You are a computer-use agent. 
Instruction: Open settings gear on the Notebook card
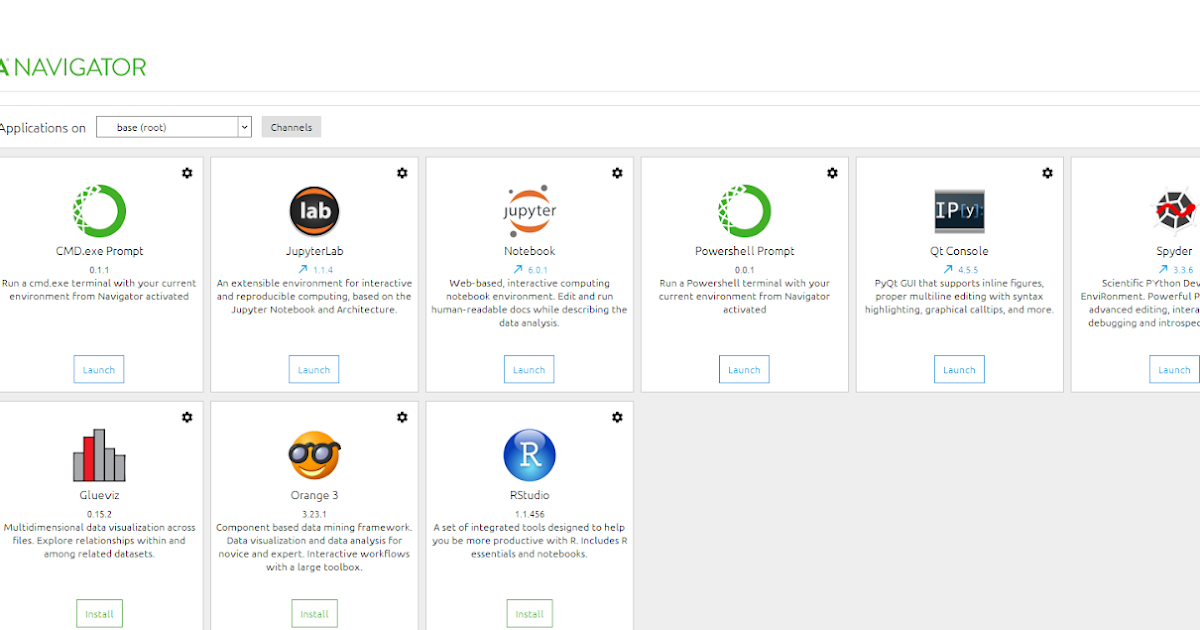tap(617, 173)
